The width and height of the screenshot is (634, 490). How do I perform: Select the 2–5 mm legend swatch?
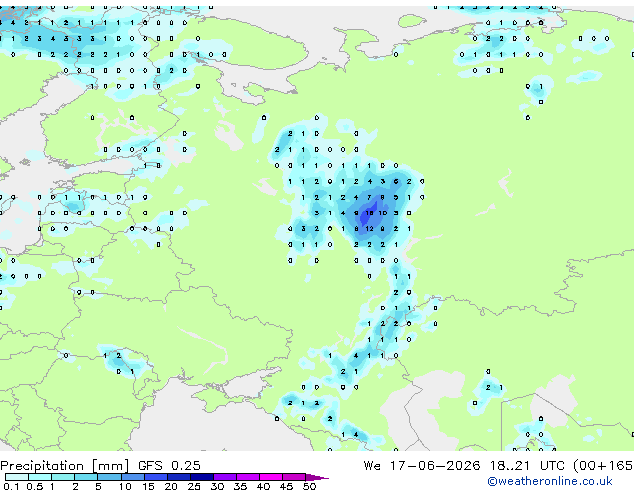[x=86, y=477]
